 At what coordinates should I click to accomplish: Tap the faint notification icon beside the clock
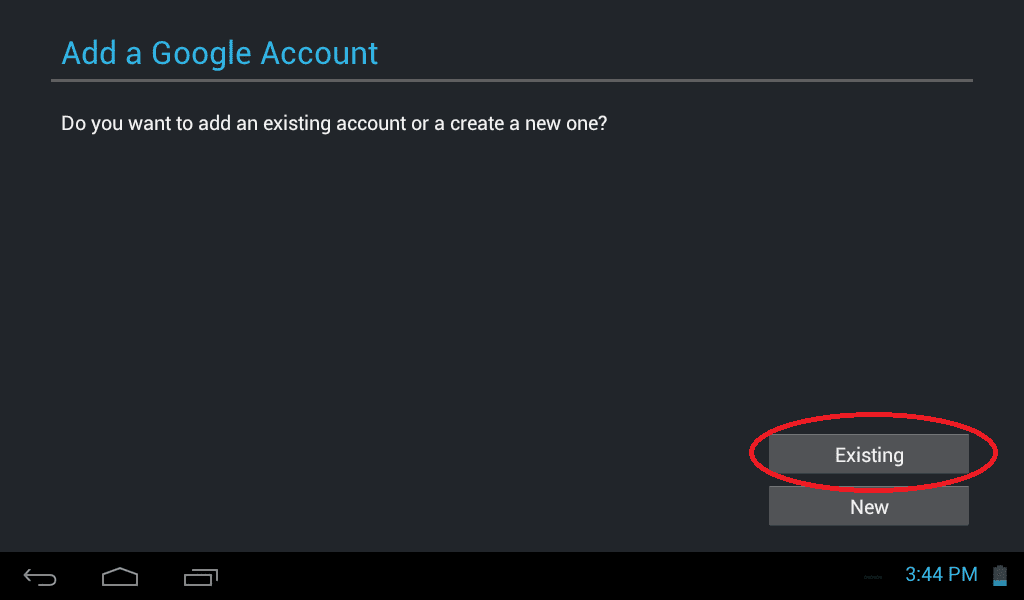(x=873, y=577)
